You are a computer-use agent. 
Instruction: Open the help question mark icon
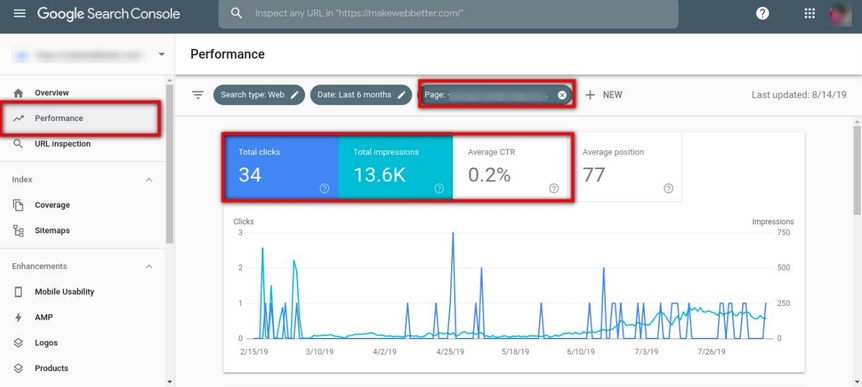[x=762, y=13]
